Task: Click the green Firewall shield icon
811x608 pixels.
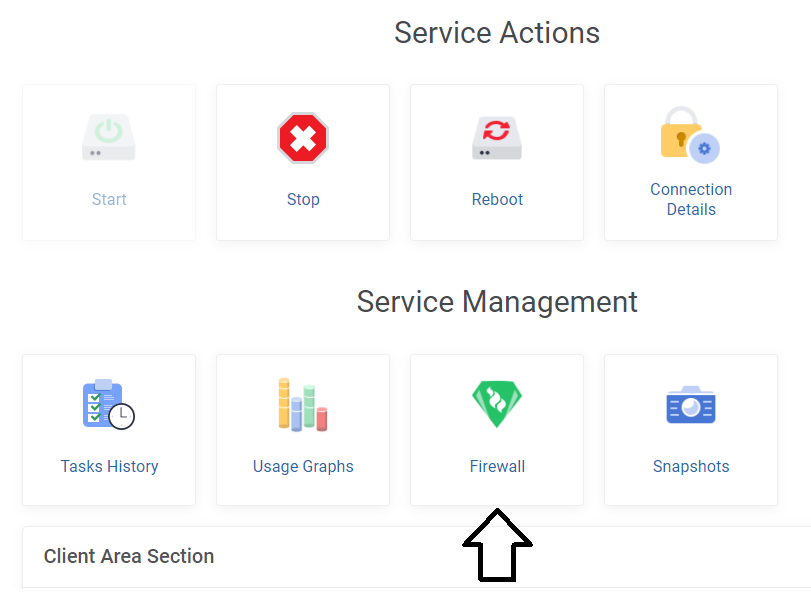Action: pos(497,404)
